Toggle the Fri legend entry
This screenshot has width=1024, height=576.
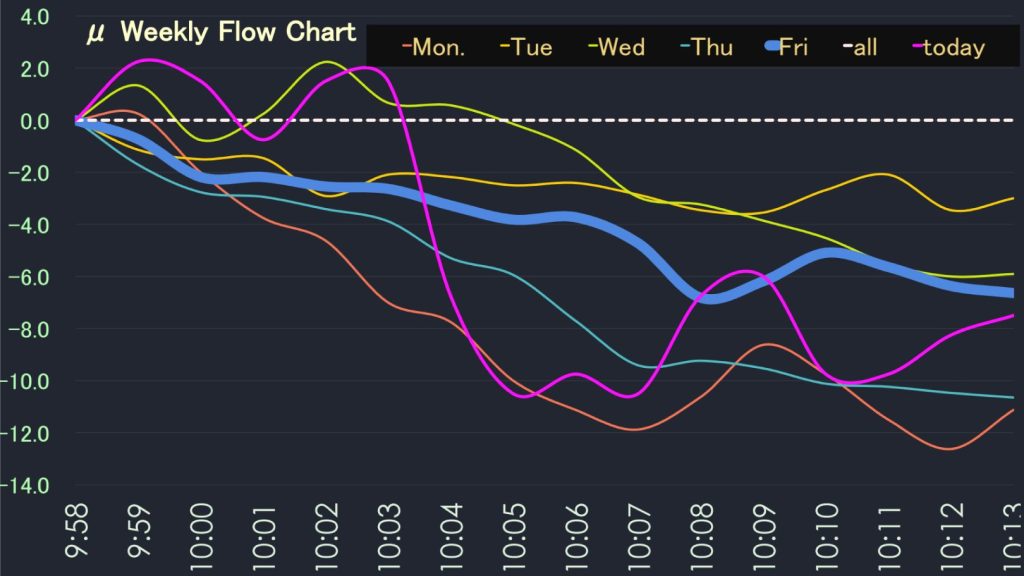[x=786, y=47]
